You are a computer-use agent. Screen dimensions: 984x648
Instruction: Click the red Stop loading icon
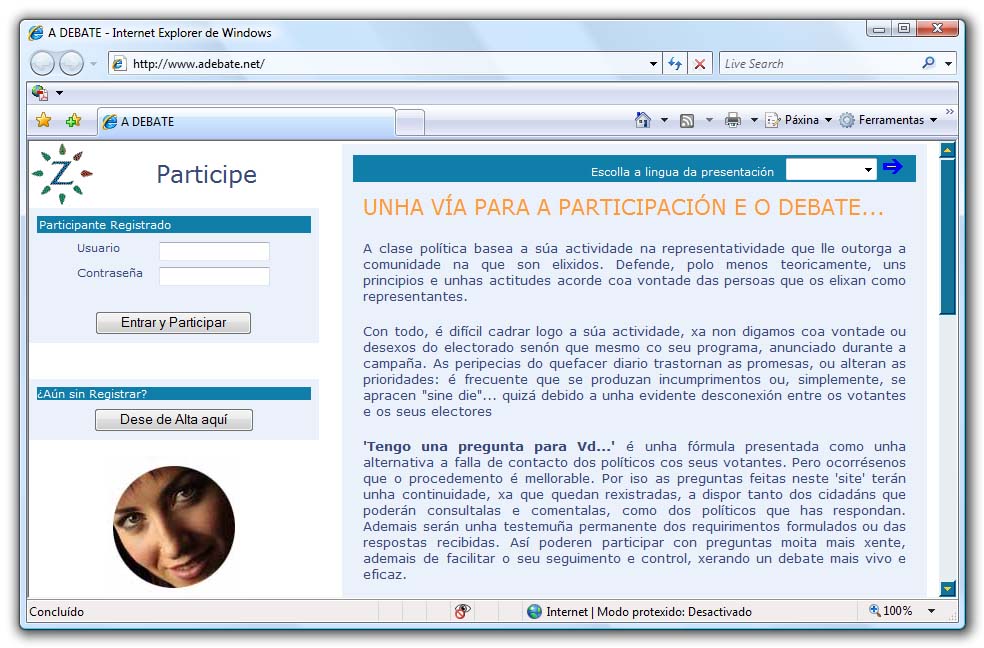700,64
